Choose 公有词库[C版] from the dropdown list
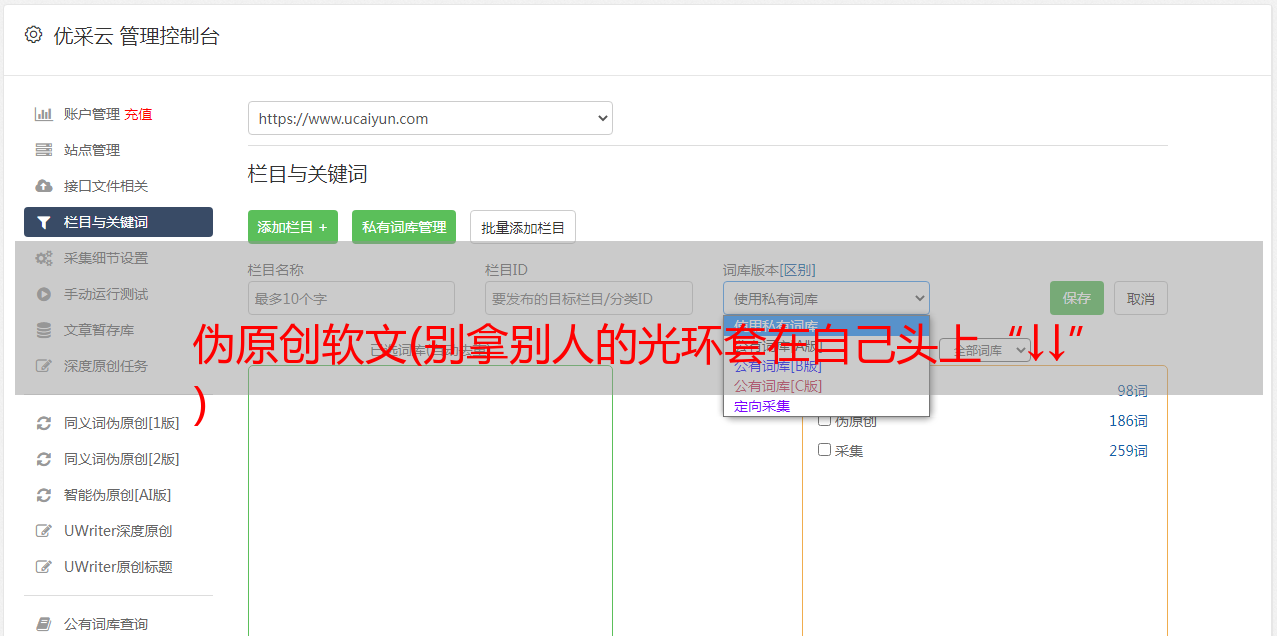The height and width of the screenshot is (636, 1277). 778,386
